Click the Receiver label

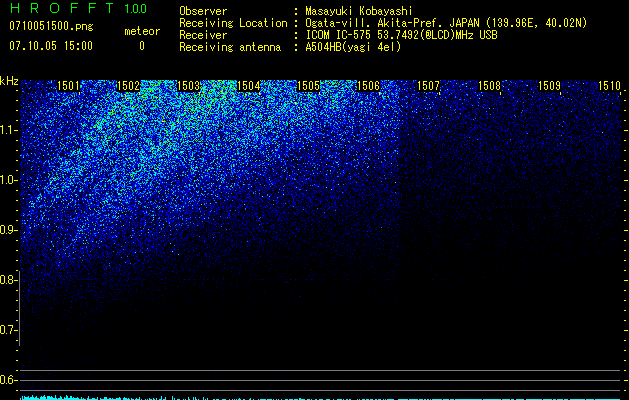pyautogui.click(x=203, y=35)
